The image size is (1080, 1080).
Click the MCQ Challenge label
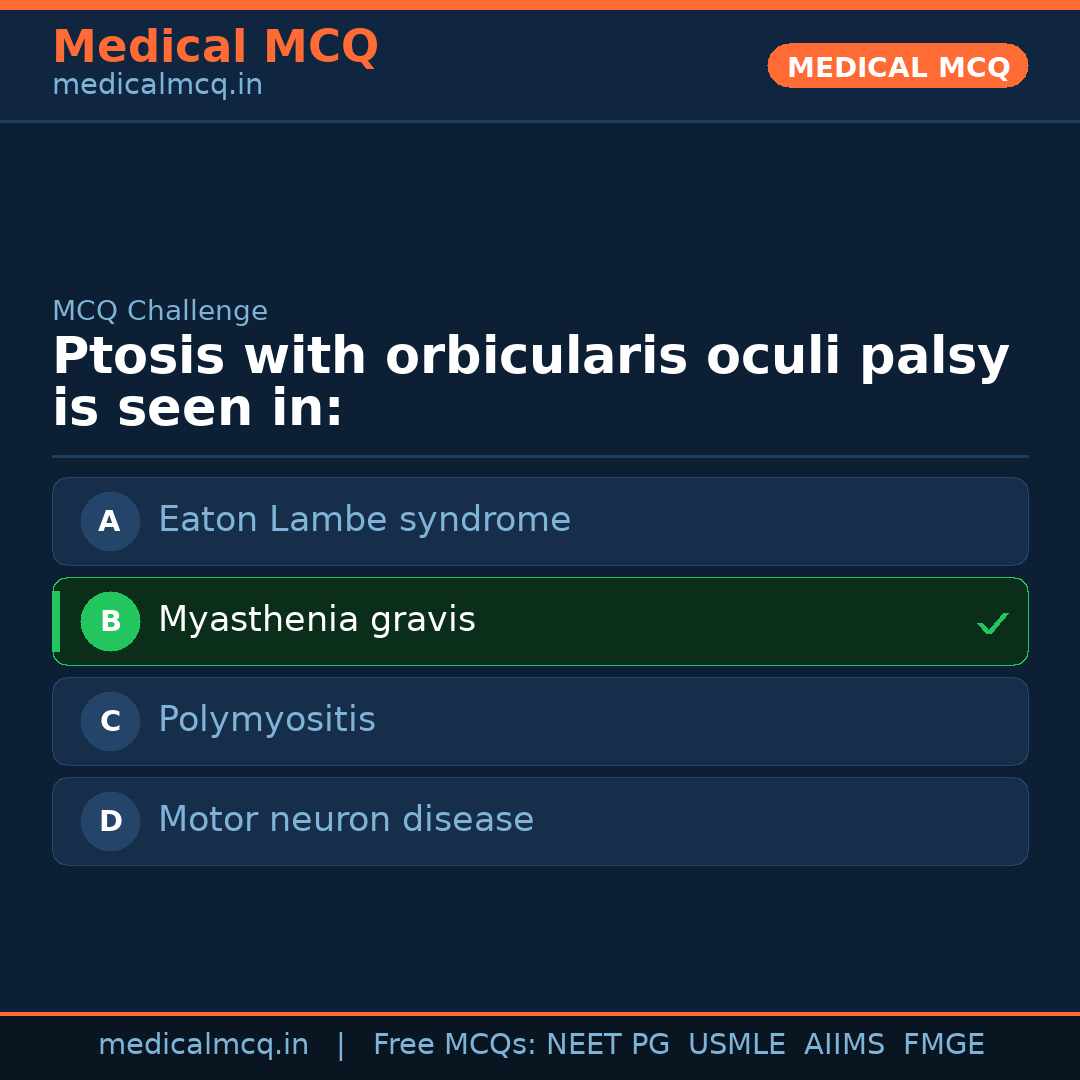pos(160,311)
